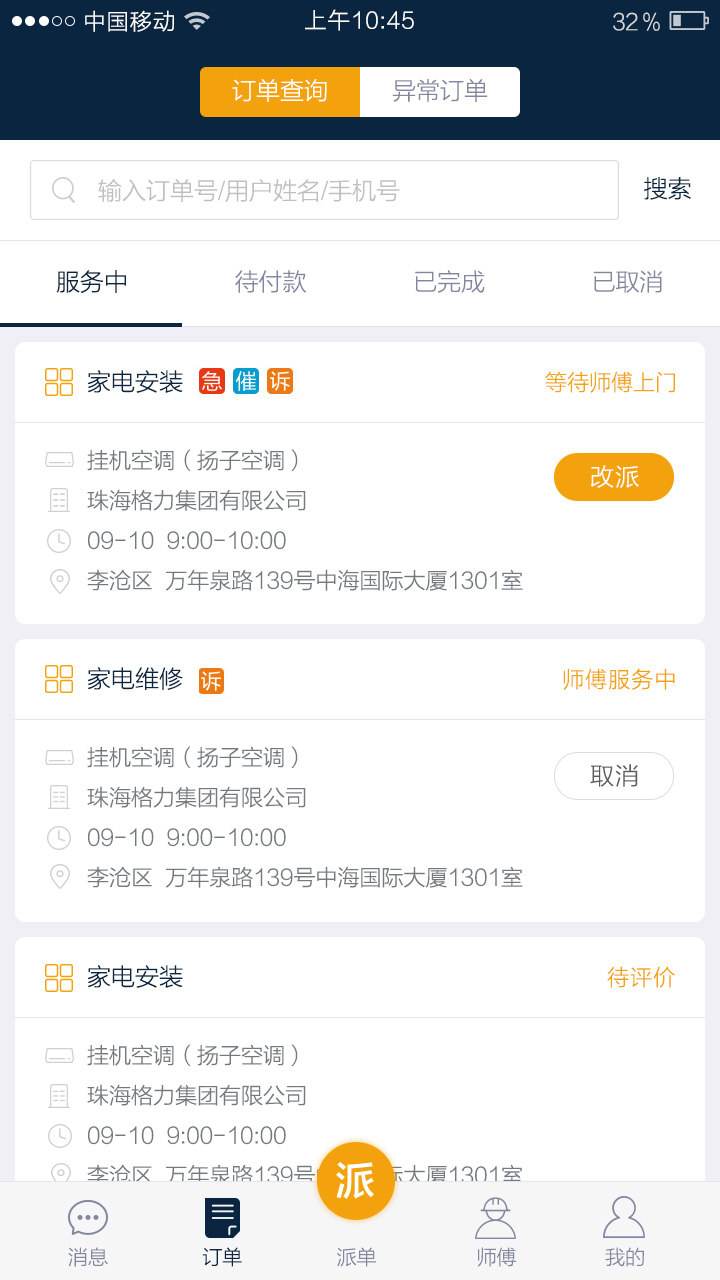Screen dimensions: 720x1280
Task: Focus the order number search field
Action: pyautogui.click(x=340, y=190)
